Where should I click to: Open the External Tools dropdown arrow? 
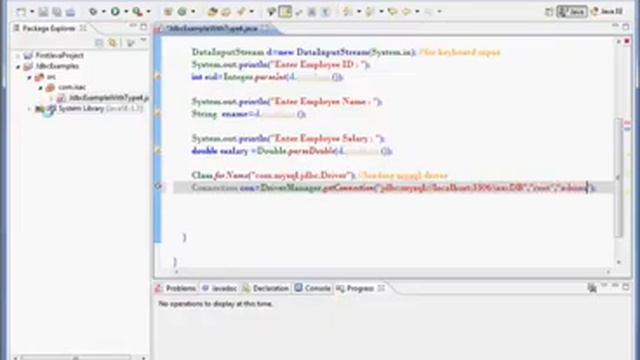tap(148, 12)
